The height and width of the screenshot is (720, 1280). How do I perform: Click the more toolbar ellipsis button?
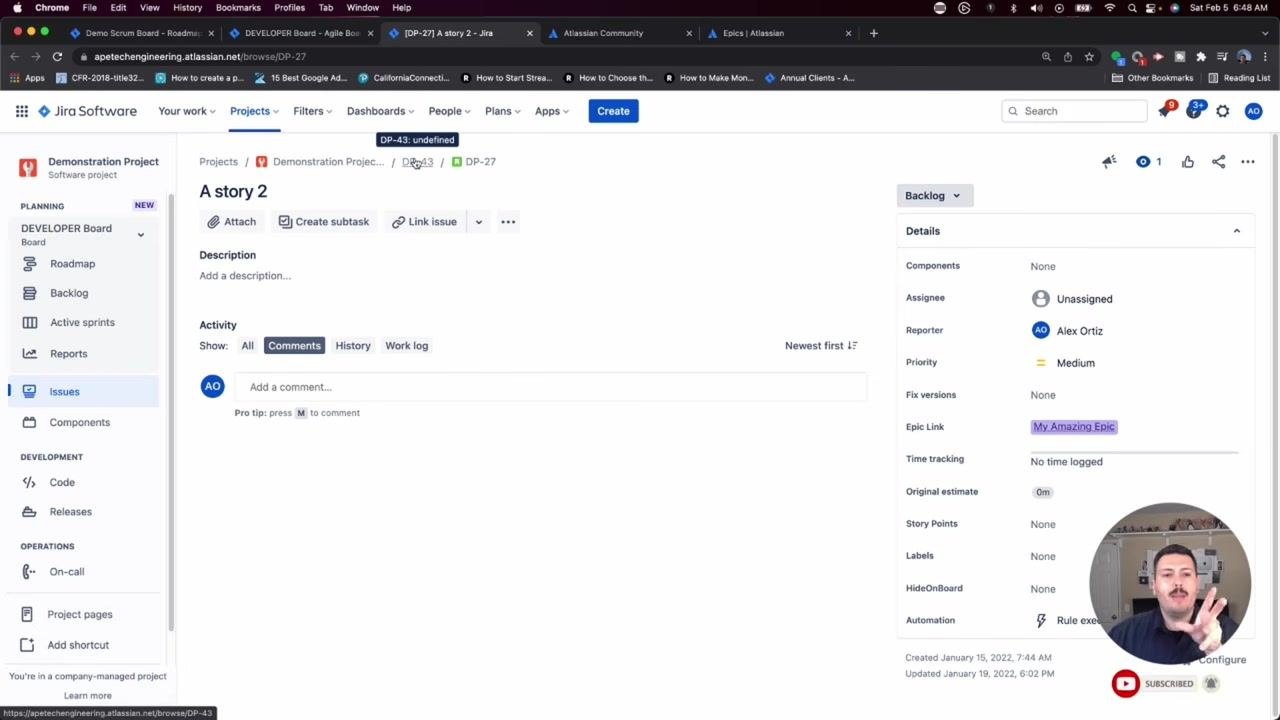pos(508,222)
